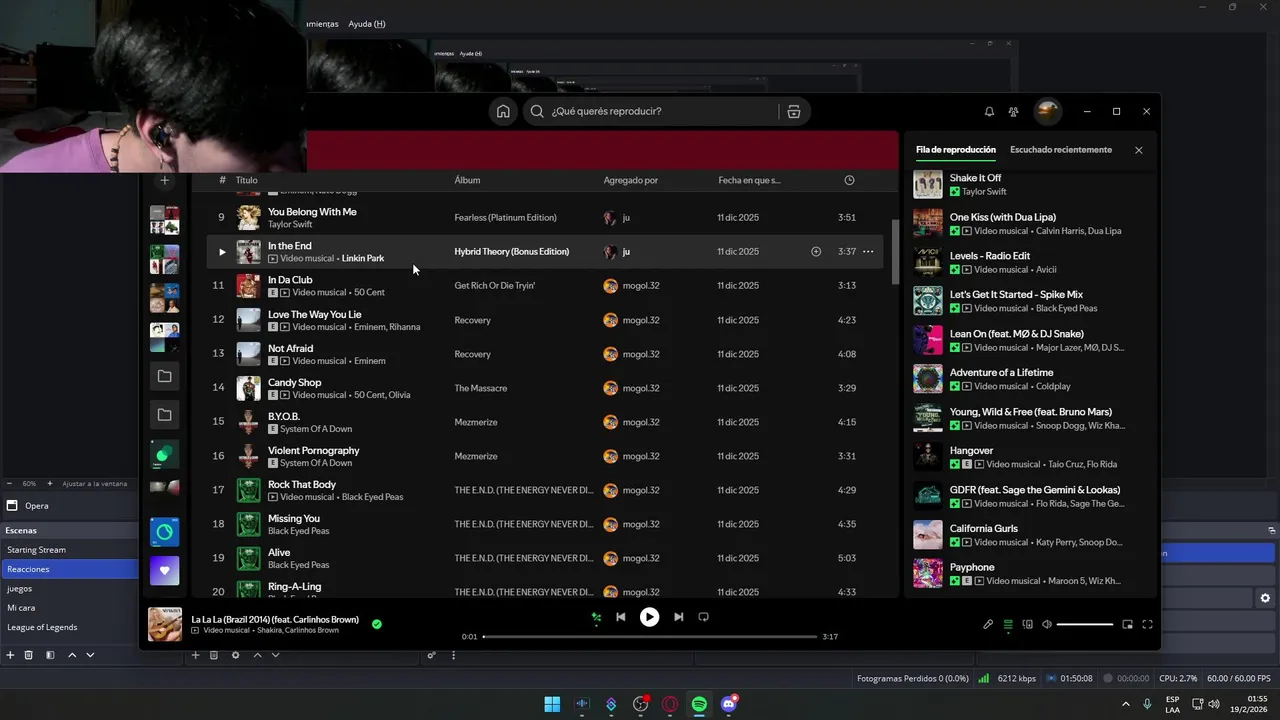1280x720 pixels.
Task: Open the mini player
Action: 1127,624
